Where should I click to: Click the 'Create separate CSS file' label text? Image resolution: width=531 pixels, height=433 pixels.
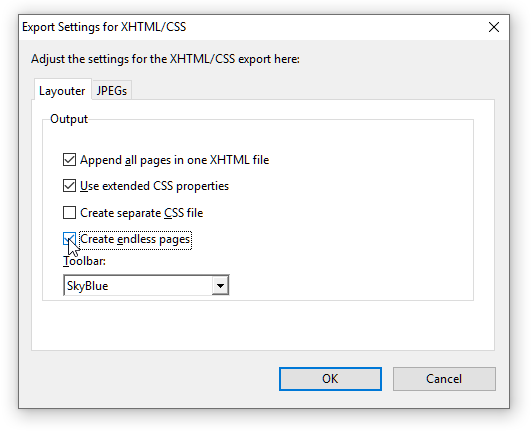pos(142,213)
